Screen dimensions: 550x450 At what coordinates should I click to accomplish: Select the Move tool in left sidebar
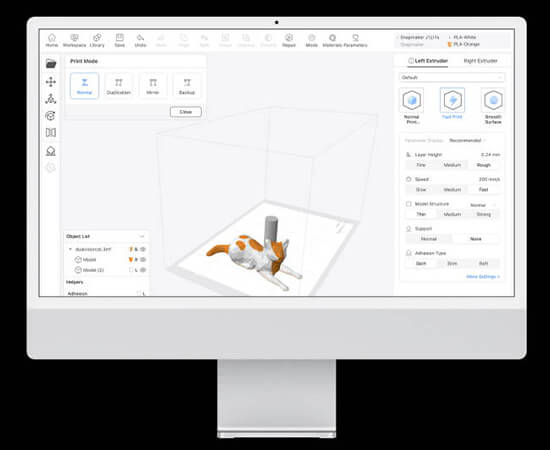[51, 82]
